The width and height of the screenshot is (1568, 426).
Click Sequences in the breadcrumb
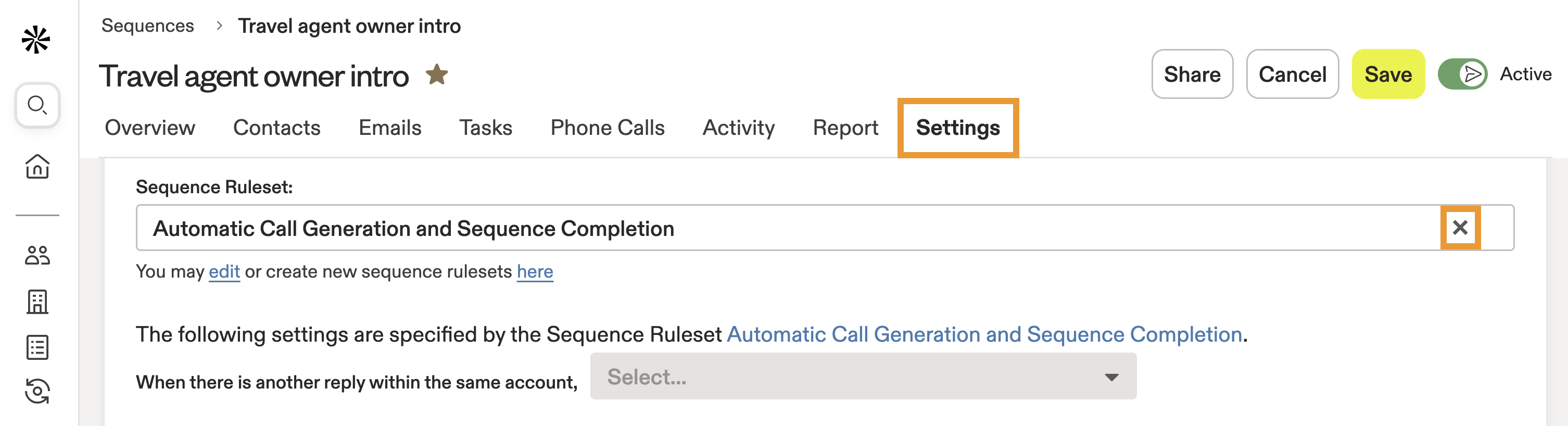147,26
